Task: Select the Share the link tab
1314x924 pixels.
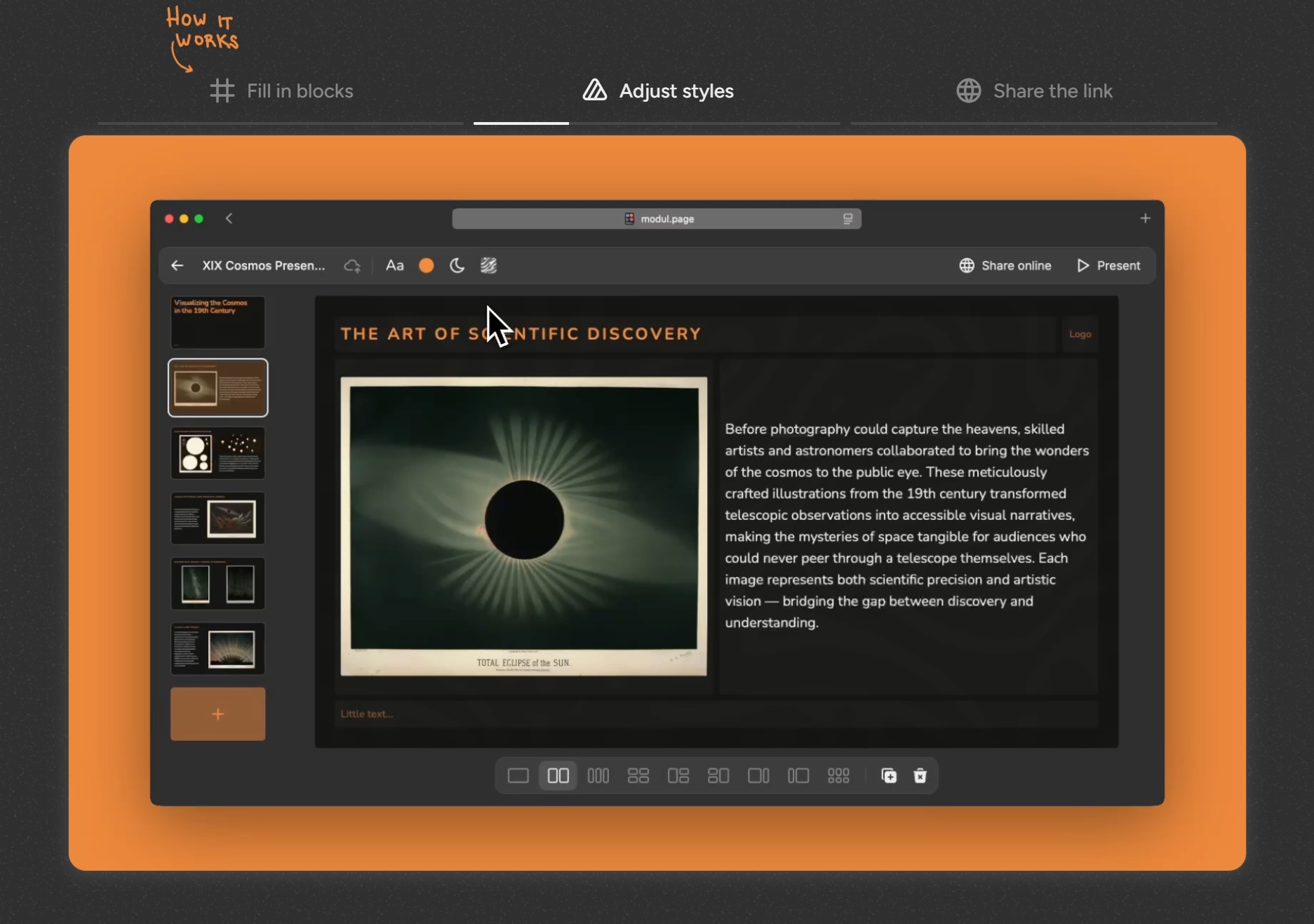Action: click(x=1034, y=91)
